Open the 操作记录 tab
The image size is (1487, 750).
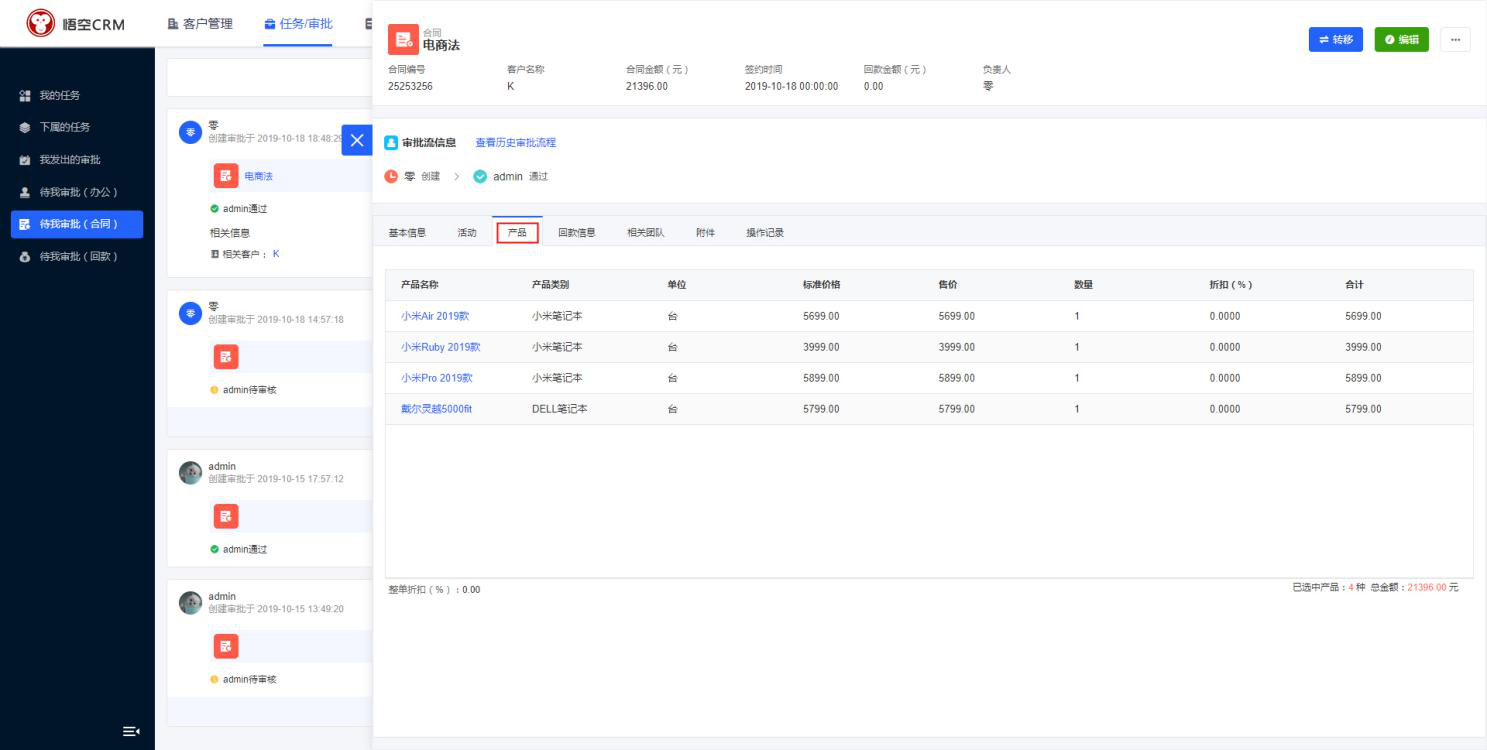765,233
